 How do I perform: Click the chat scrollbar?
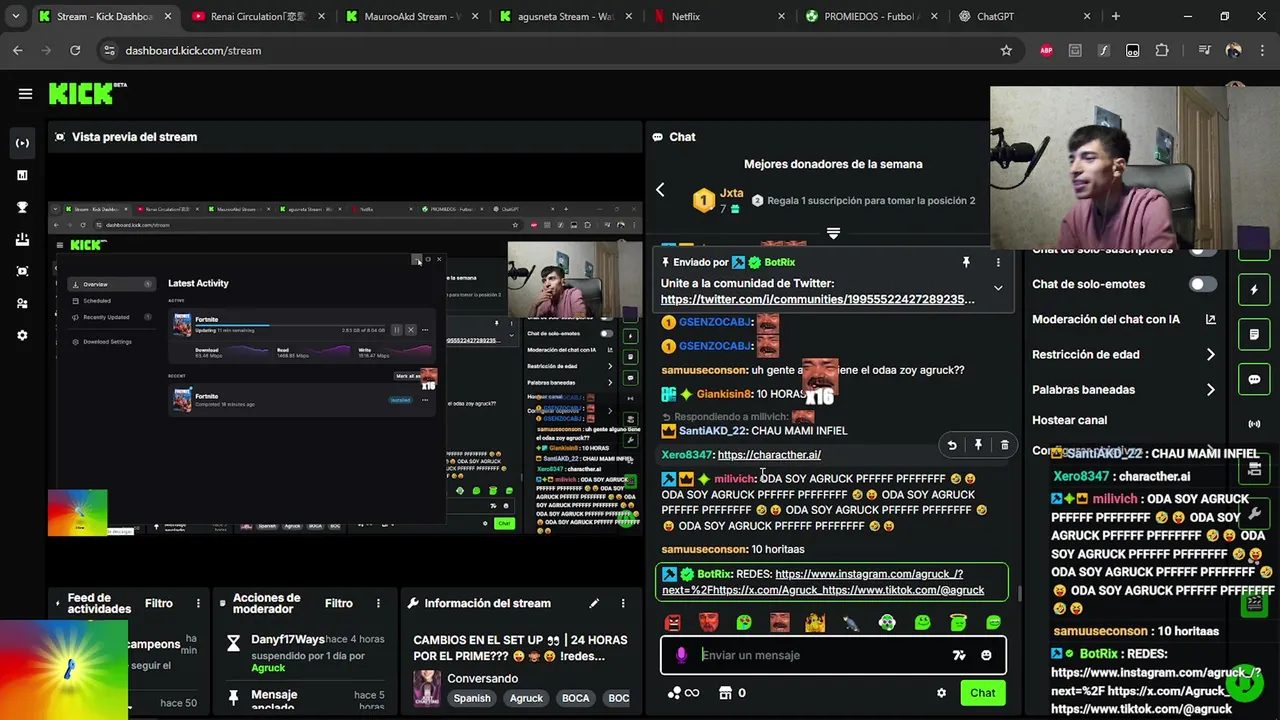1019,592
